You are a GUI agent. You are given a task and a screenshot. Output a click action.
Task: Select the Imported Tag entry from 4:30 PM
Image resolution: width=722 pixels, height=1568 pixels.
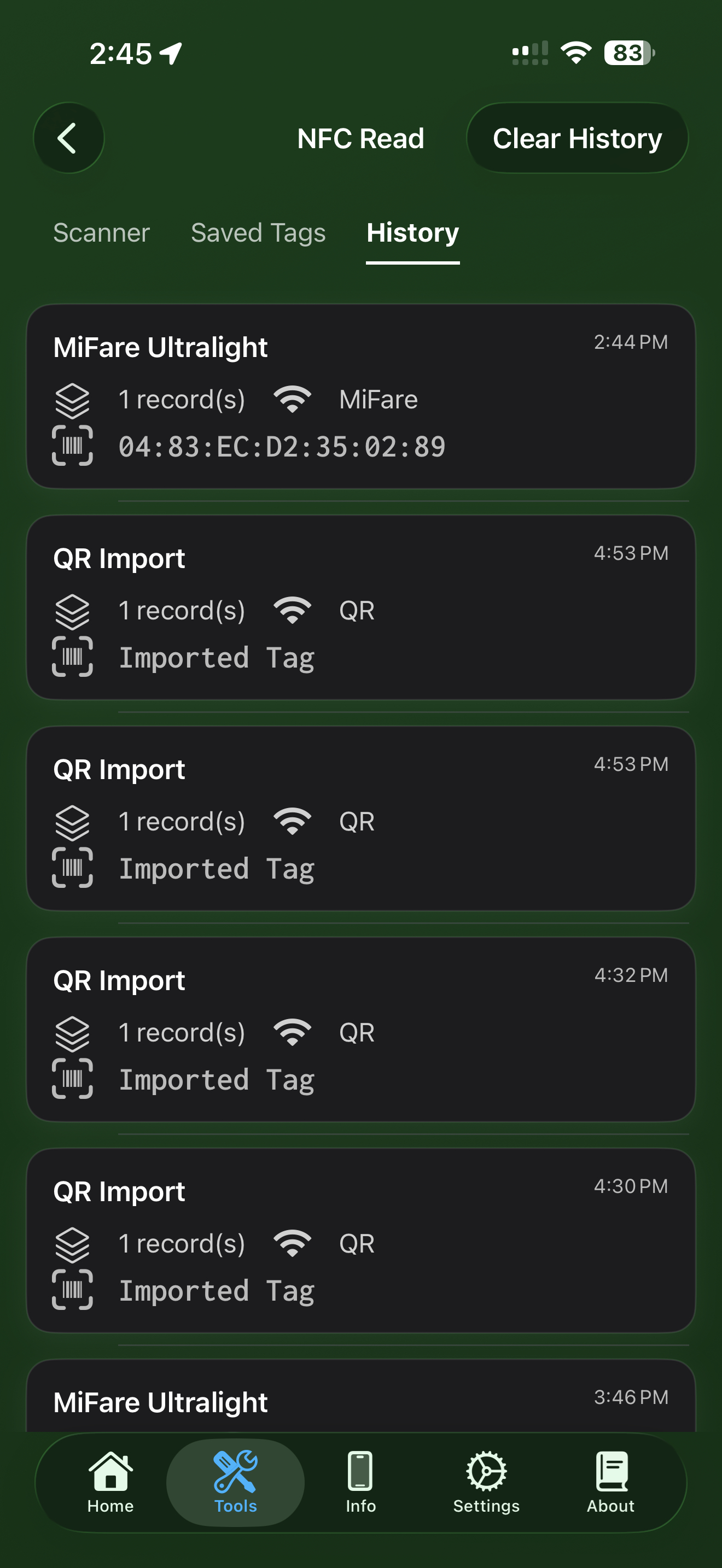pyautogui.click(x=360, y=1242)
